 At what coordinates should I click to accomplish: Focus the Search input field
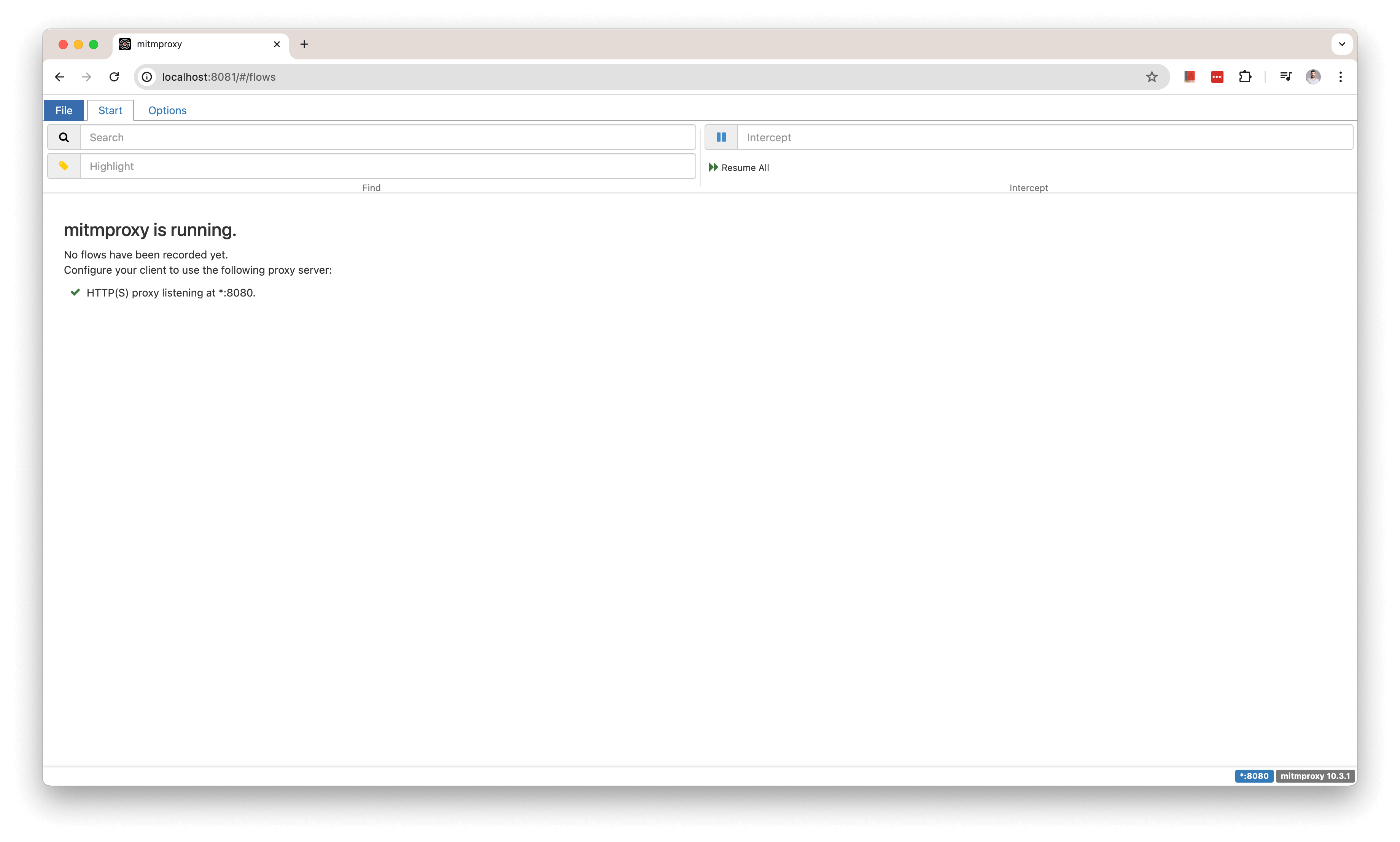click(388, 137)
